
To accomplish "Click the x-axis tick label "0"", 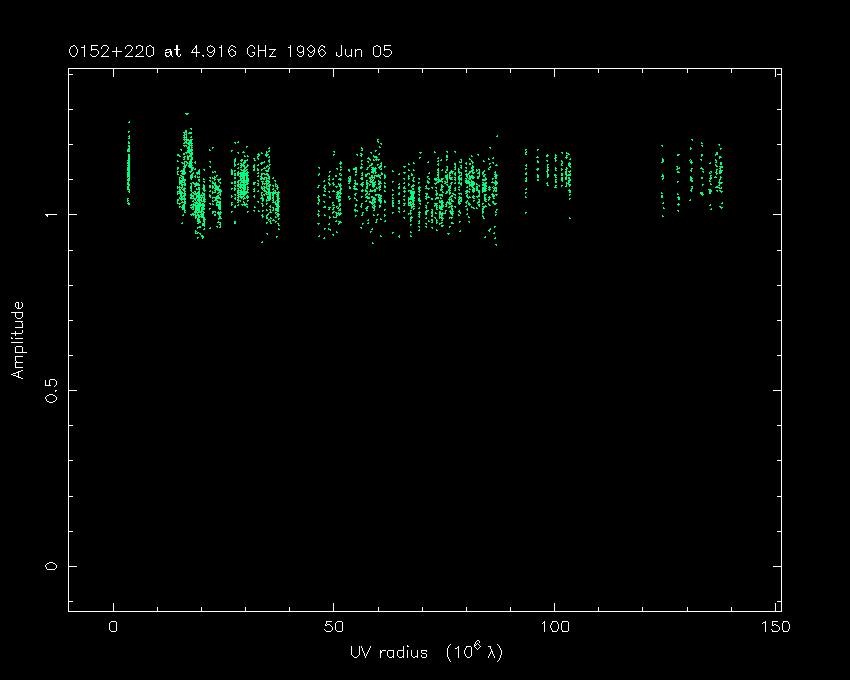I will pos(113,628).
